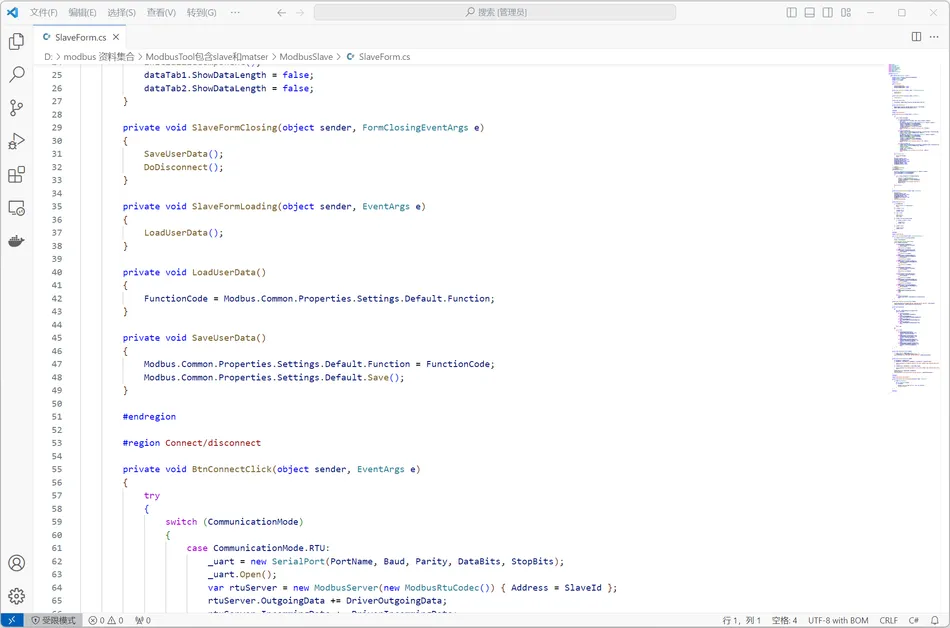Screen dimensions: 950x628
Task: Change indentation via '空格: 4'
Action: [785, 620]
